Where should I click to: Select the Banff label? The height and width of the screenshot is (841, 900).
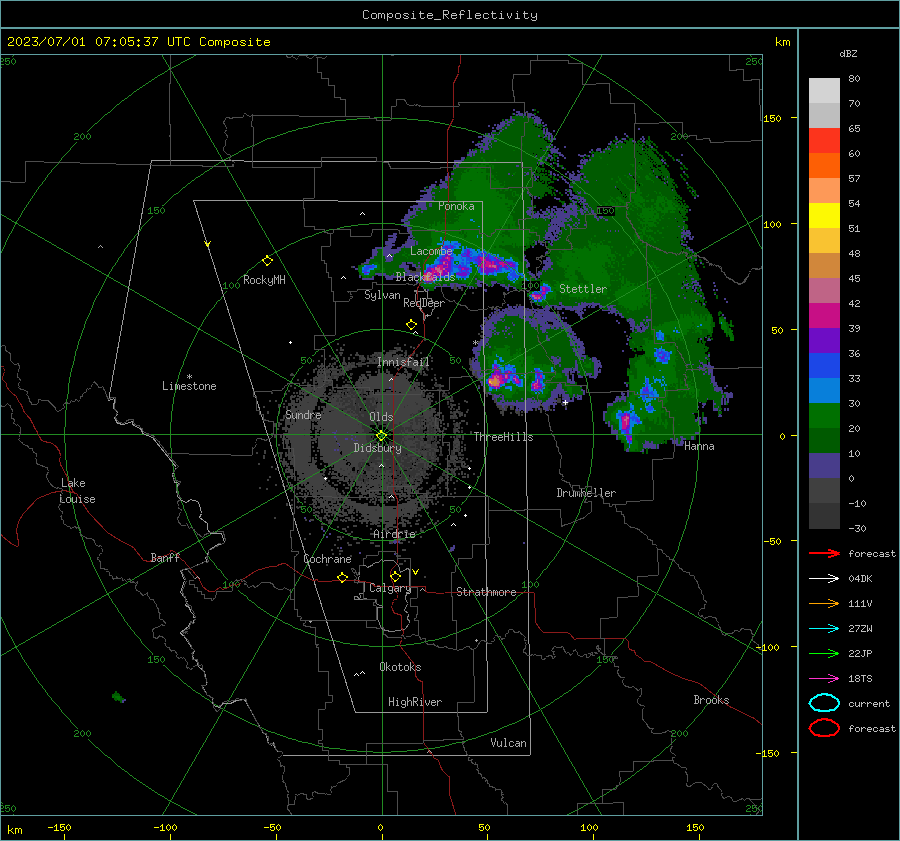point(165,557)
